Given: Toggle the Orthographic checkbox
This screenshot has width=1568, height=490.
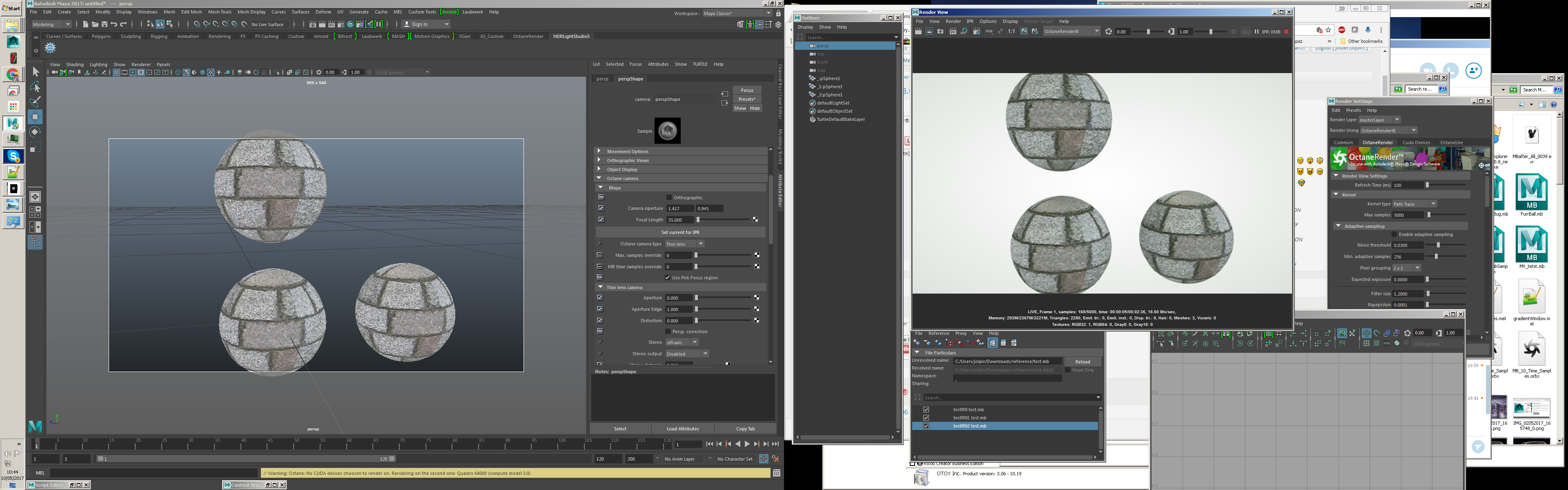Looking at the screenshot, I should coord(669,198).
